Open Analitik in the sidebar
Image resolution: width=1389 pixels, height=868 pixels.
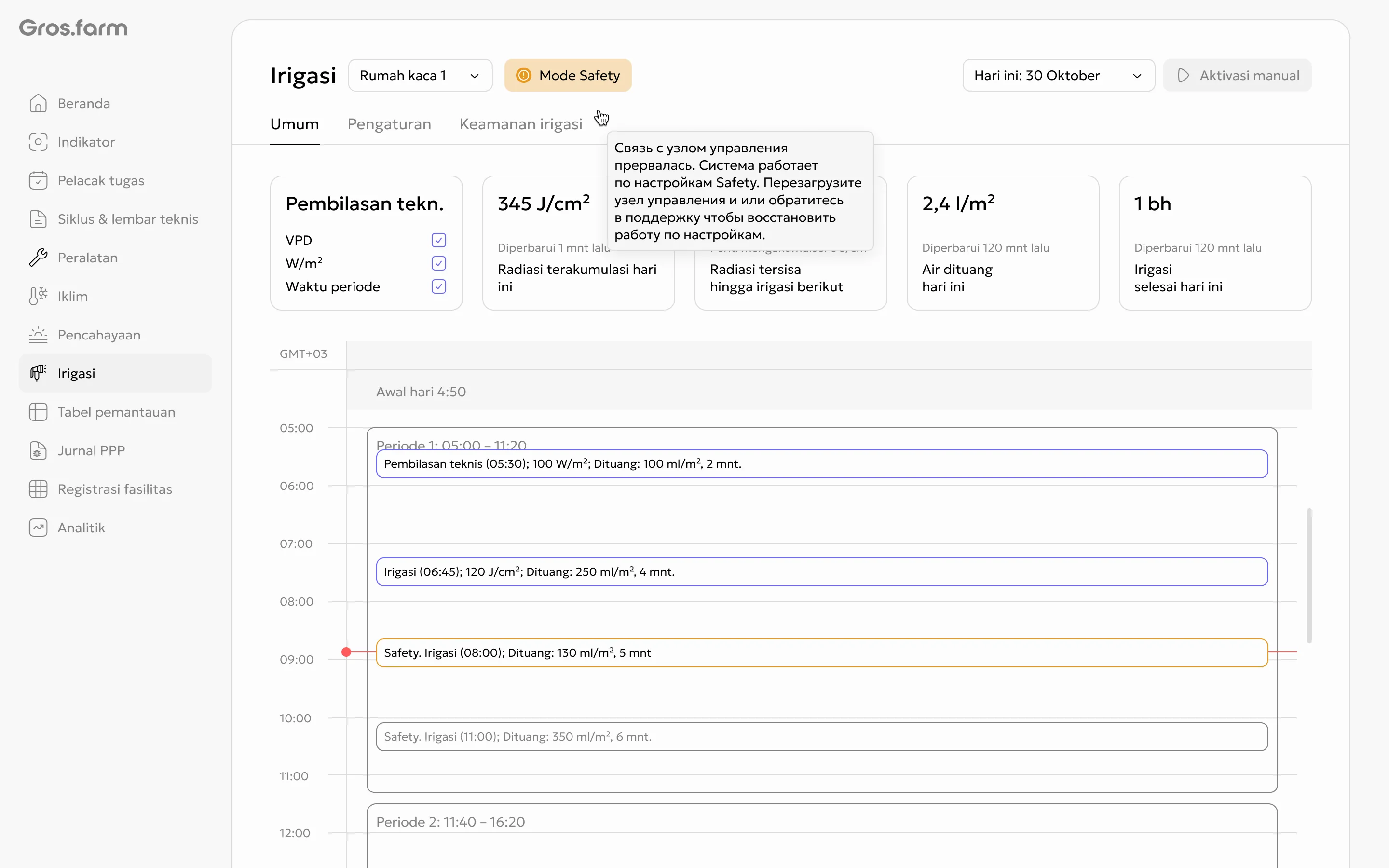(115, 528)
